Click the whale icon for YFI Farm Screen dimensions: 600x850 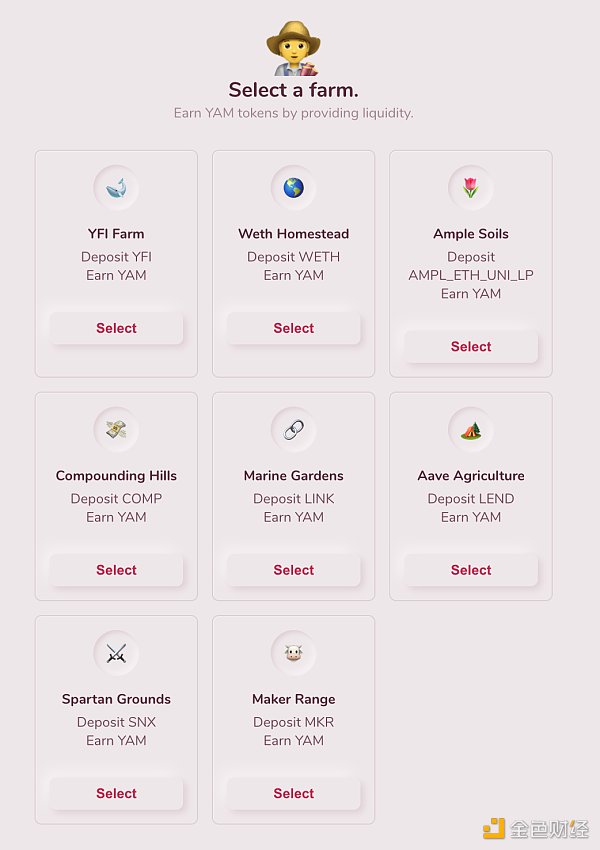point(116,187)
